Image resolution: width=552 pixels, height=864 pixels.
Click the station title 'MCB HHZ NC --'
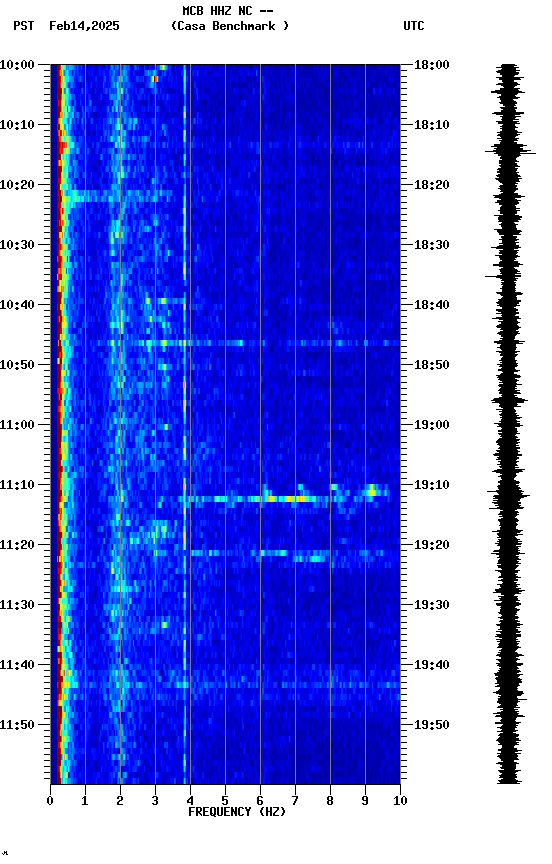coord(228,11)
